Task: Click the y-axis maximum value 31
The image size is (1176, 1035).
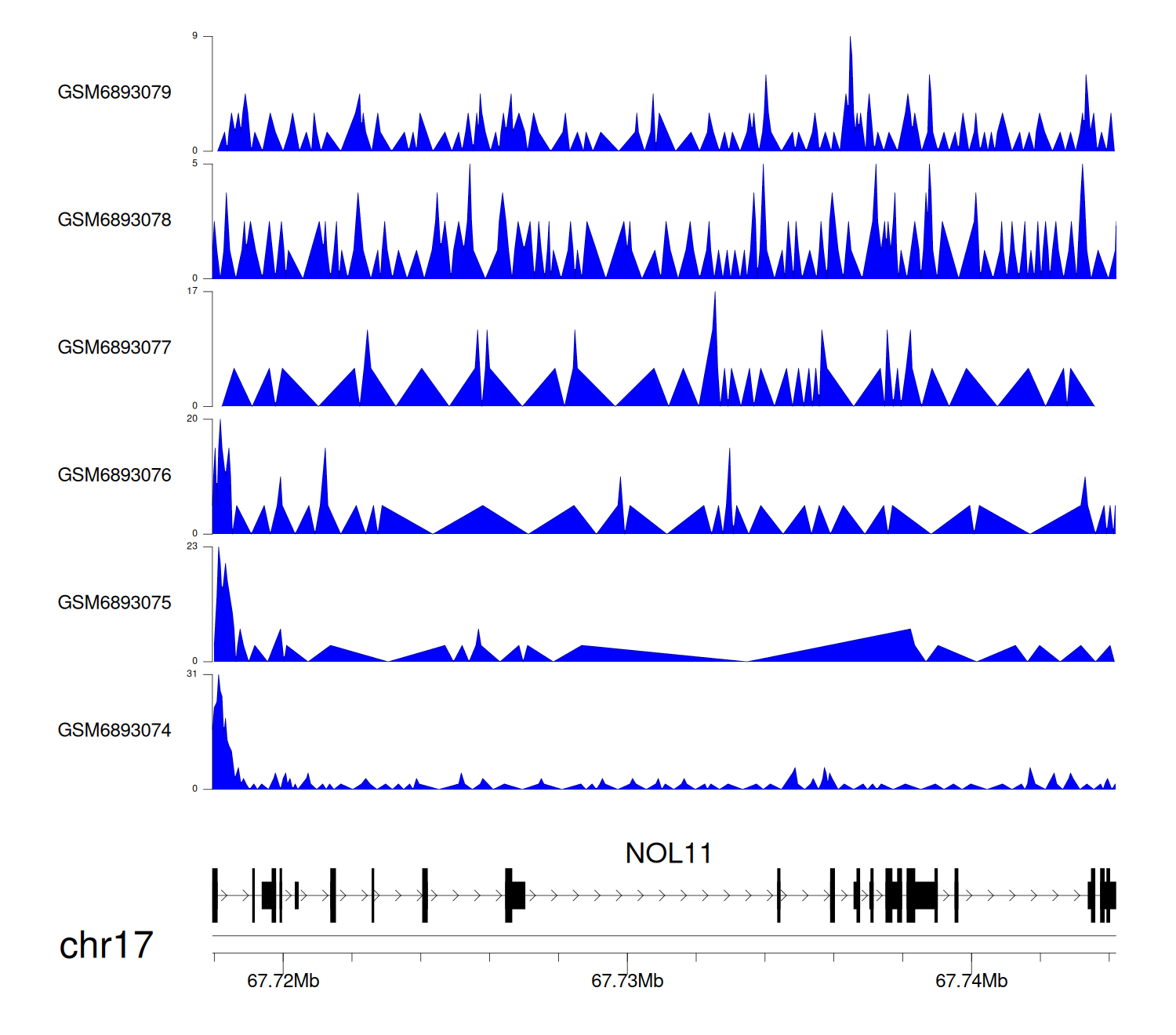Action: pos(192,674)
